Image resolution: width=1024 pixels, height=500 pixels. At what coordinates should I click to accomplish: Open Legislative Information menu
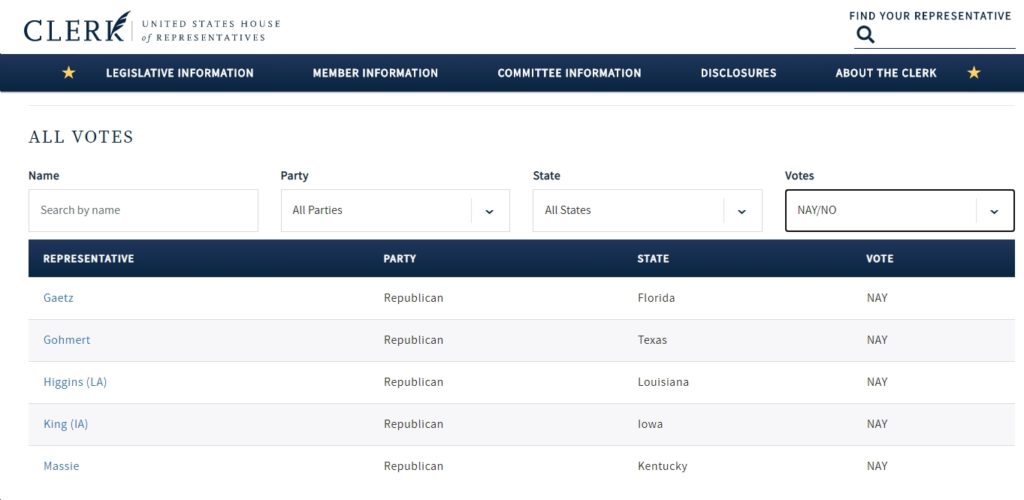tap(180, 73)
